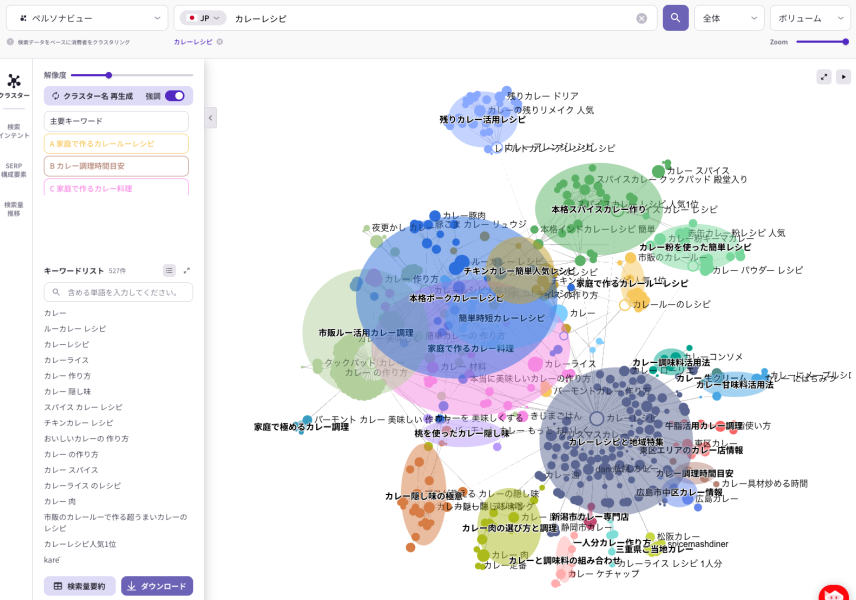Expand the graph to fullscreen
856x600 pixels.
pos(824,76)
